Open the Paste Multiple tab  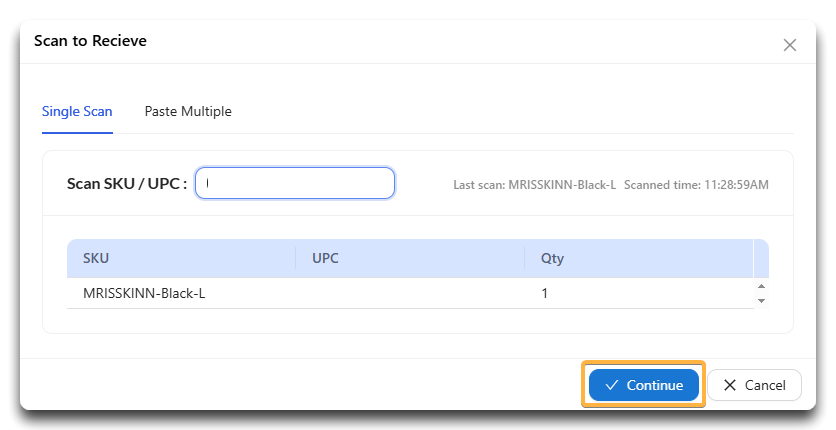[188, 111]
